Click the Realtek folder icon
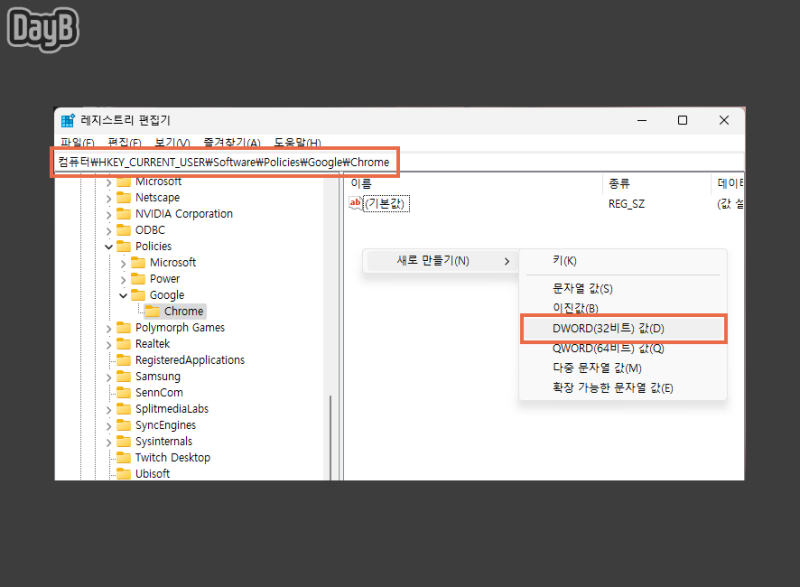The width and height of the screenshot is (800, 587). 123,344
